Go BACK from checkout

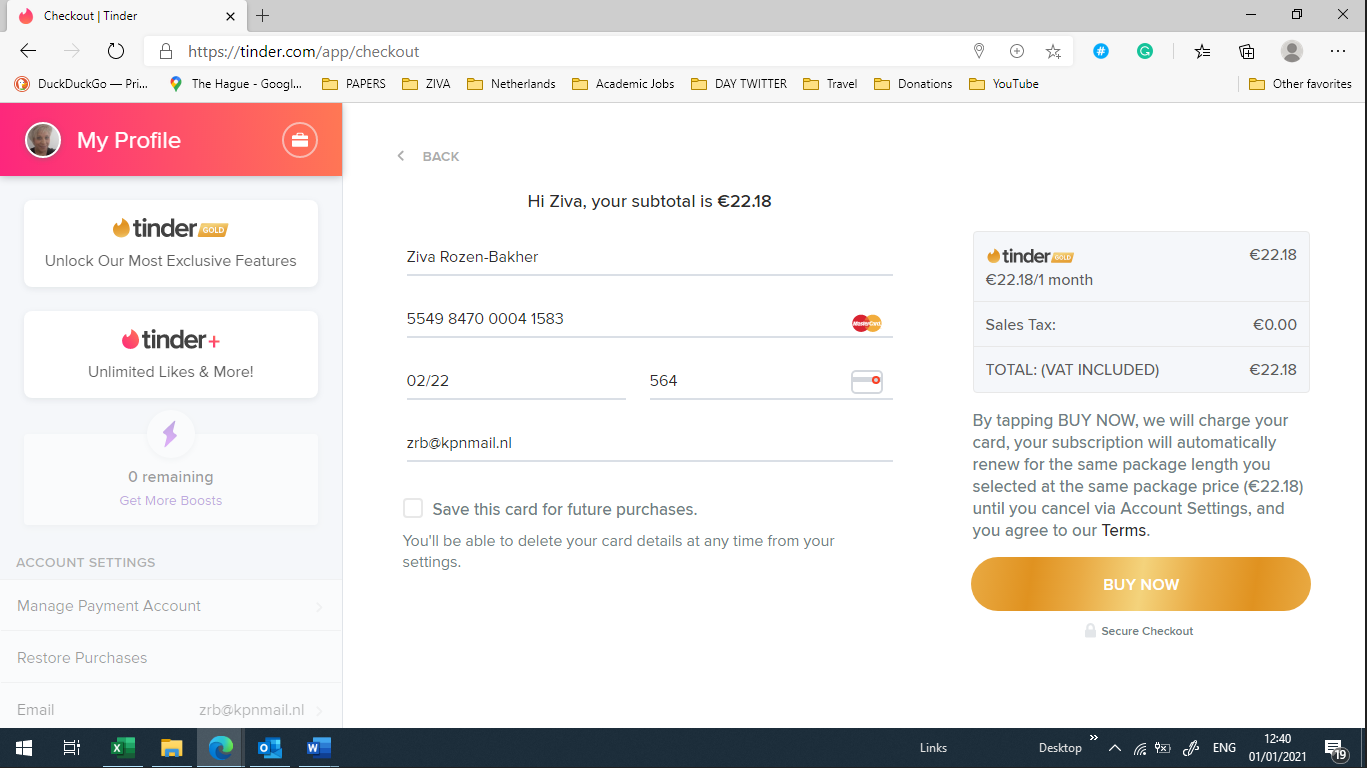(441, 156)
